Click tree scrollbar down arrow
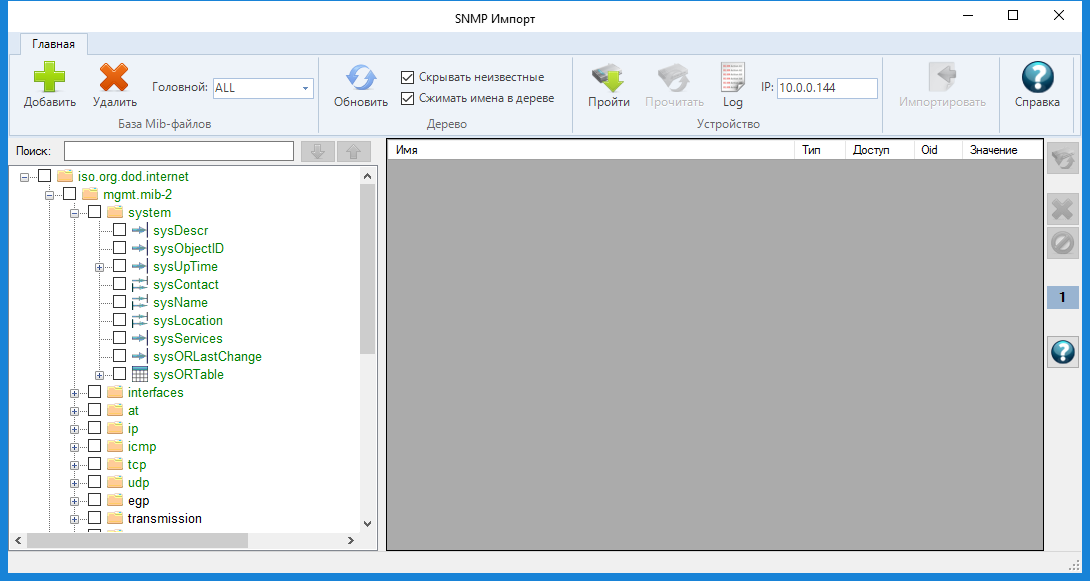 [368, 524]
